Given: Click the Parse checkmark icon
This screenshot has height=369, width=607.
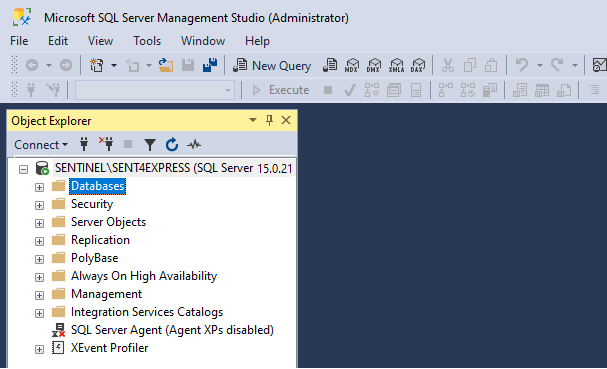Looking at the screenshot, I should tap(350, 90).
